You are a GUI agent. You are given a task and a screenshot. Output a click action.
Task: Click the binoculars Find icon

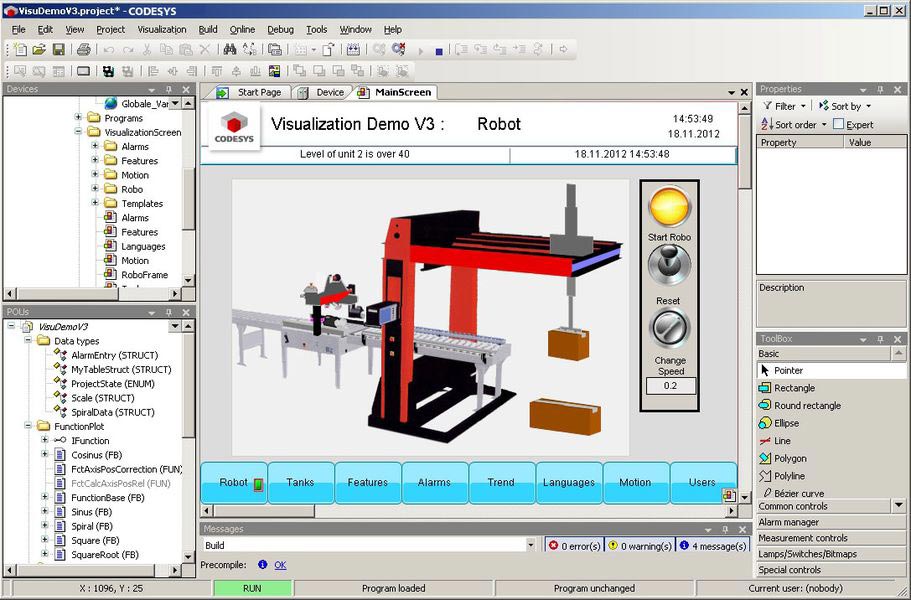pyautogui.click(x=230, y=50)
